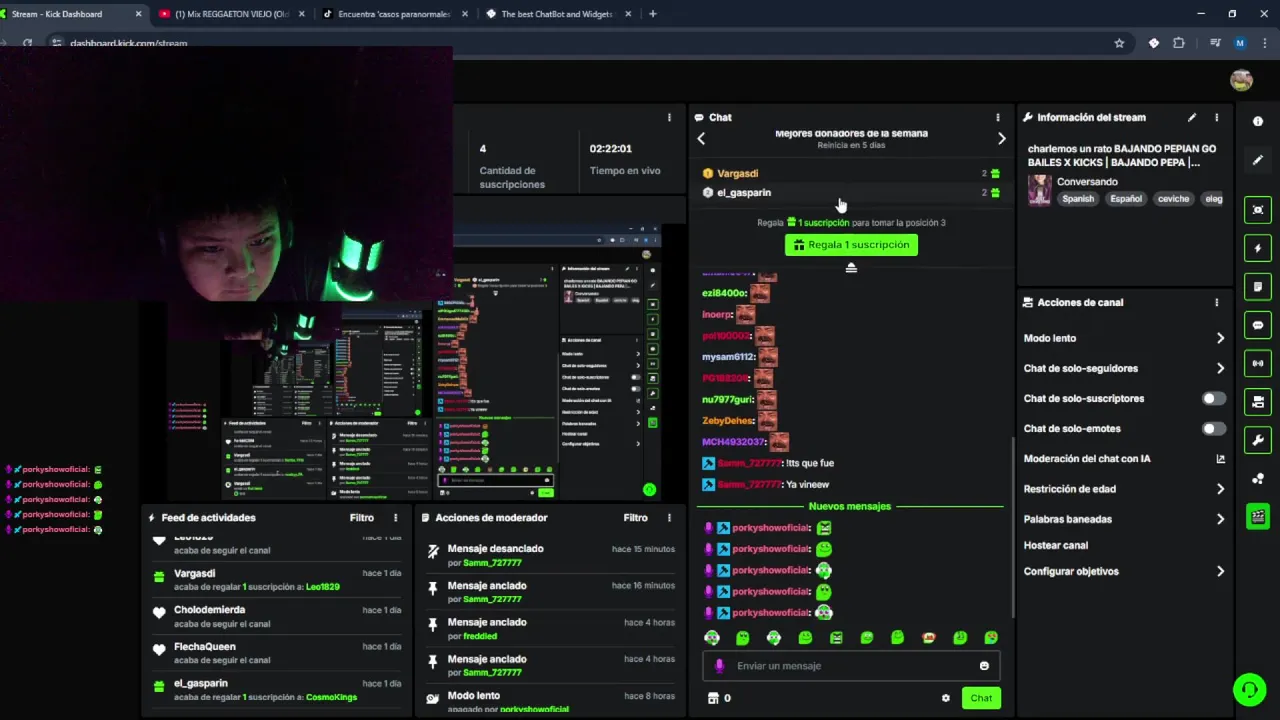Click Cholodemierda in the activity feed
This screenshot has width=1280, height=720.
click(209, 610)
